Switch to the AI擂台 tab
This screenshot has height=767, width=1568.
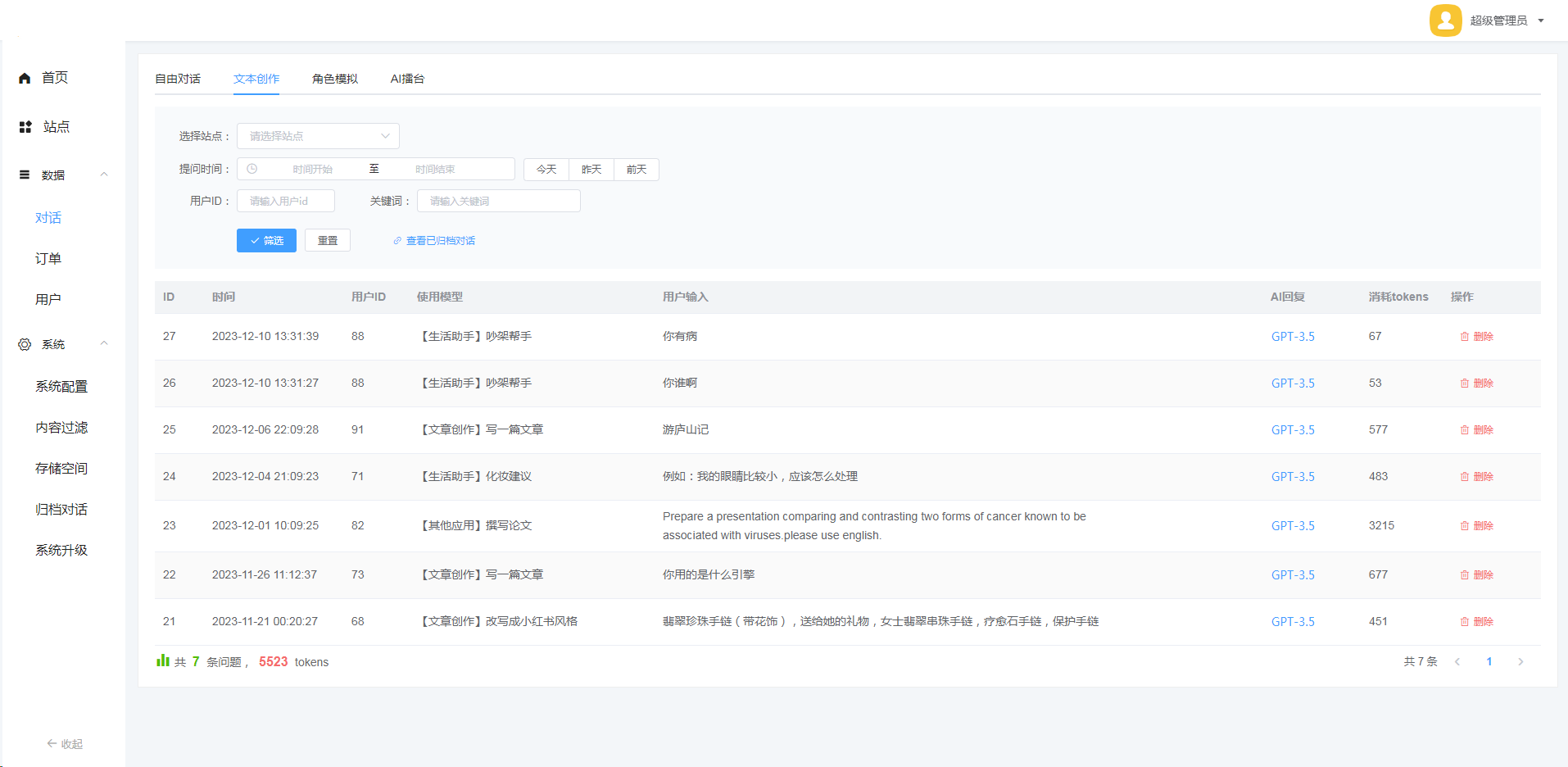click(407, 79)
